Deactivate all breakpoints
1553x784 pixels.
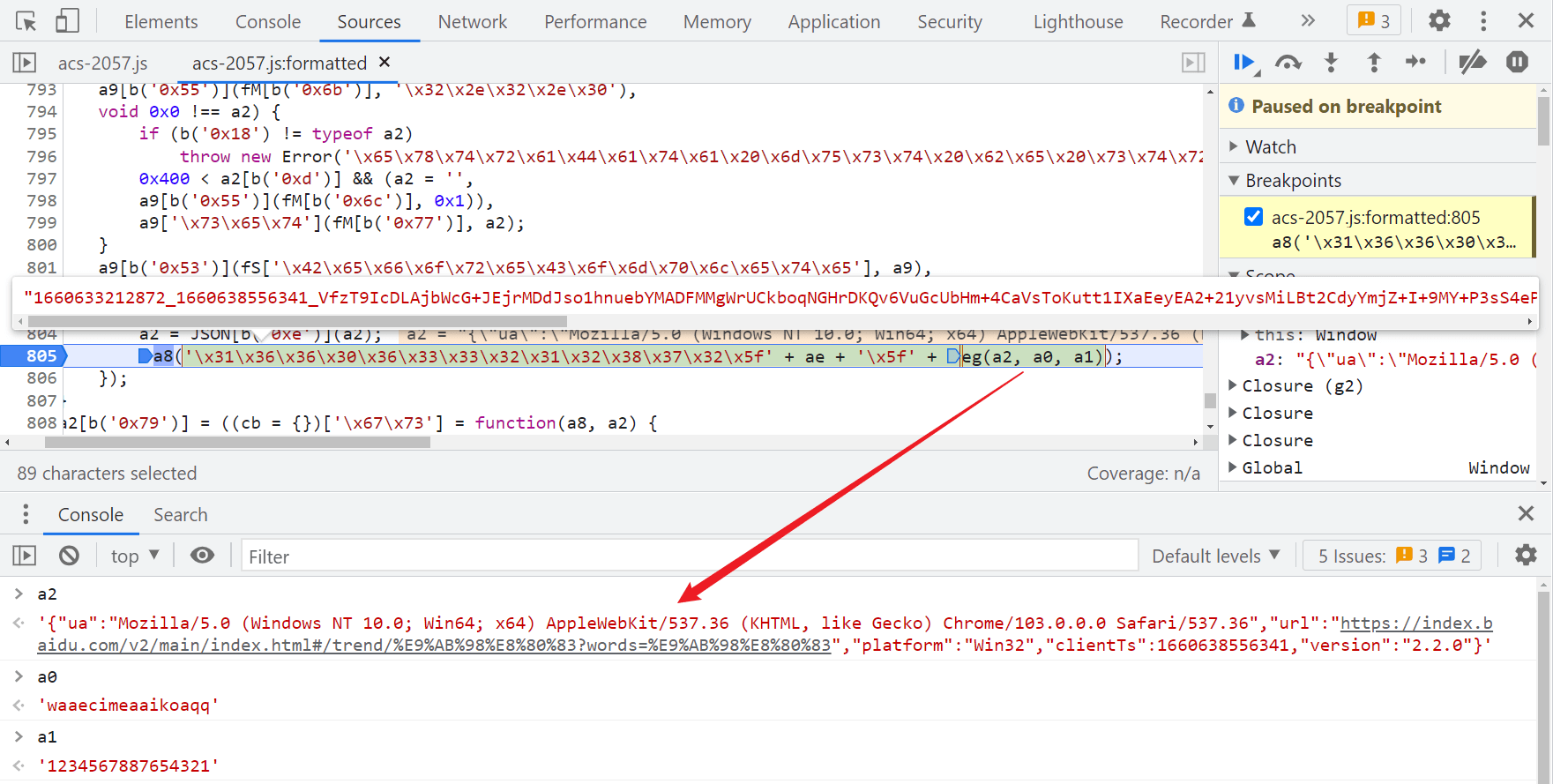1472,63
